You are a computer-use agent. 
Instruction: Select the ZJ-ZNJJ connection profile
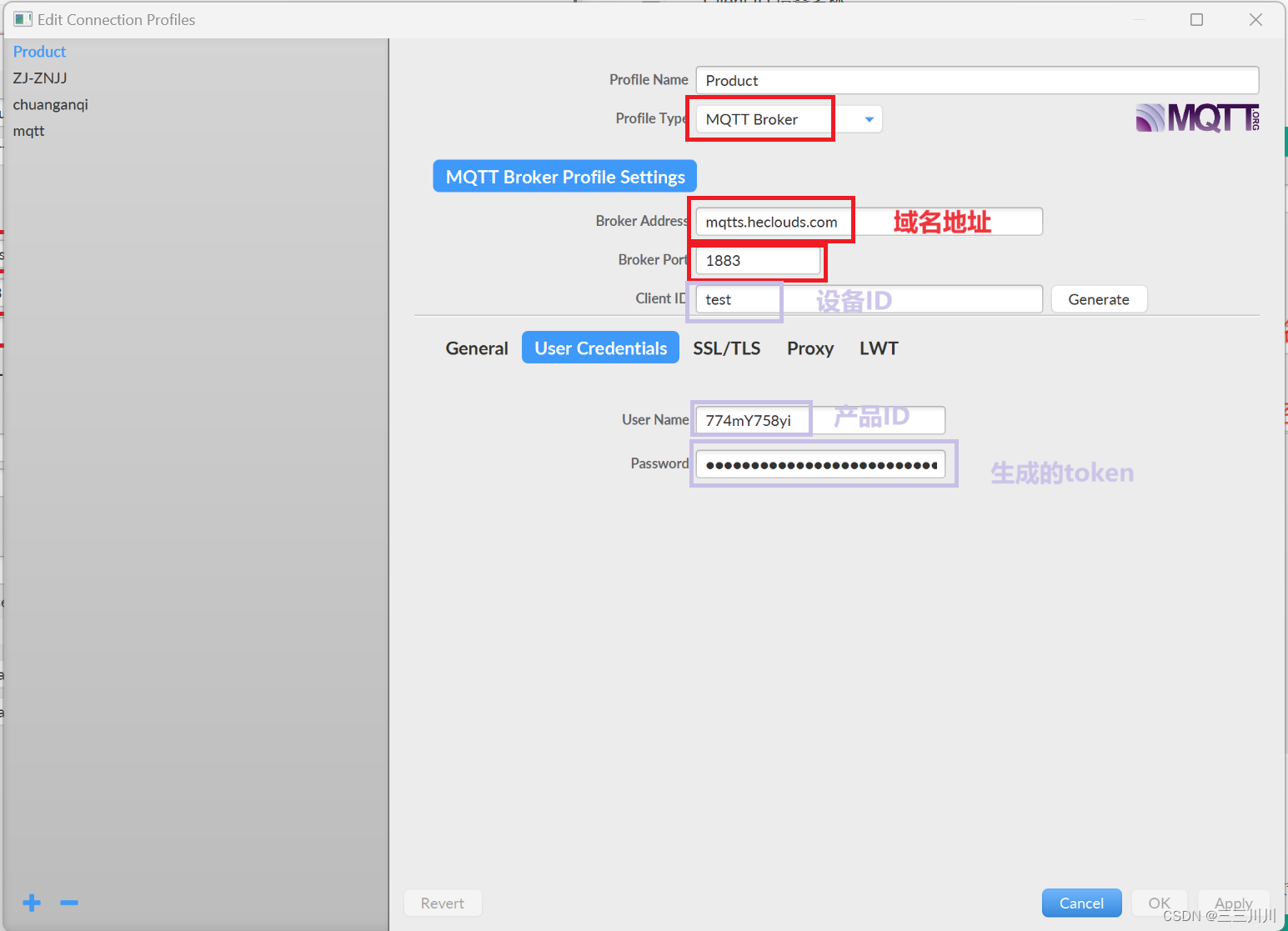[39, 78]
